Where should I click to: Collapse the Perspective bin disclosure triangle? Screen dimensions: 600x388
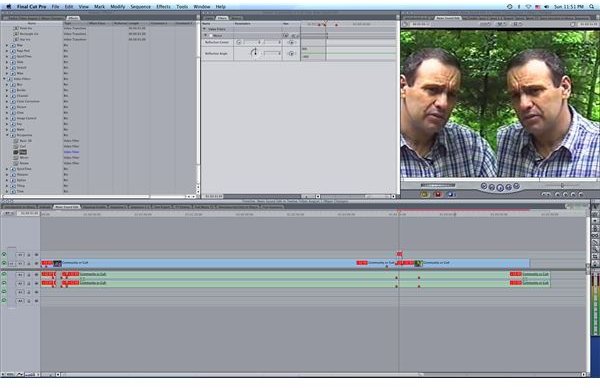(x=7, y=135)
